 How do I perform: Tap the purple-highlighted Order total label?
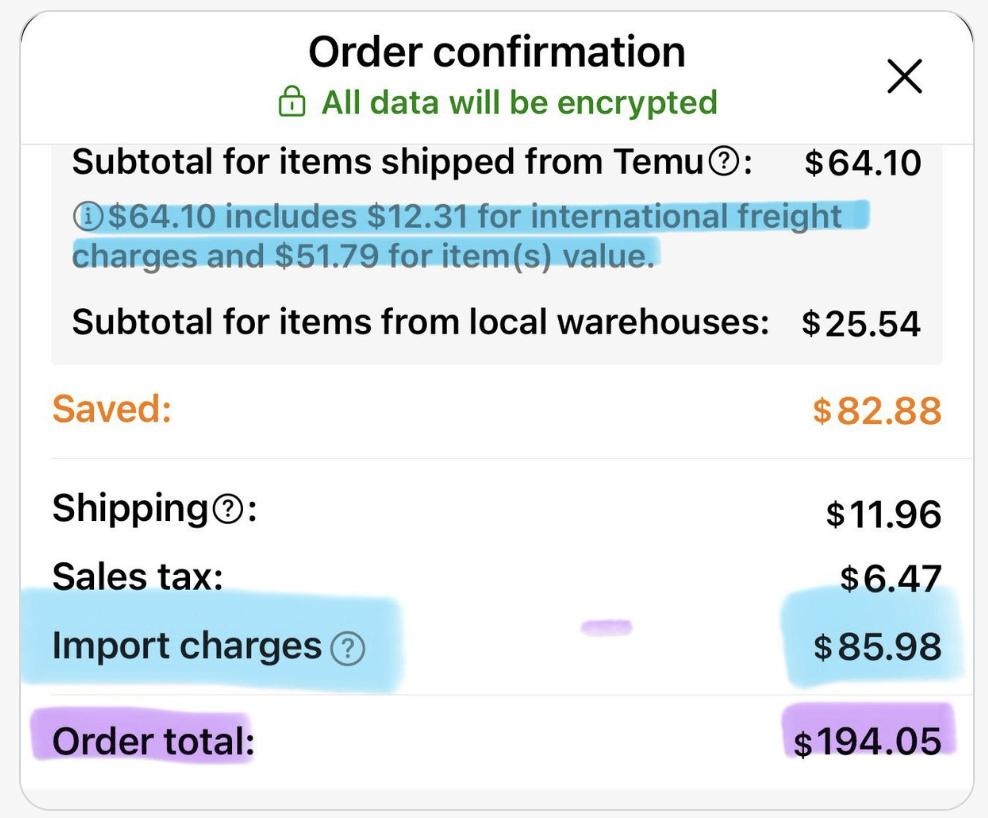(x=153, y=742)
